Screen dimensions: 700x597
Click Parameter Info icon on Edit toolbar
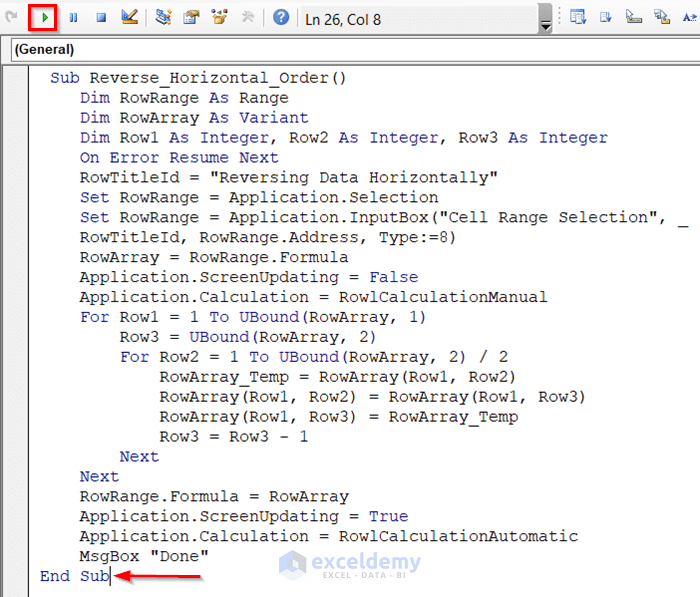[662, 17]
